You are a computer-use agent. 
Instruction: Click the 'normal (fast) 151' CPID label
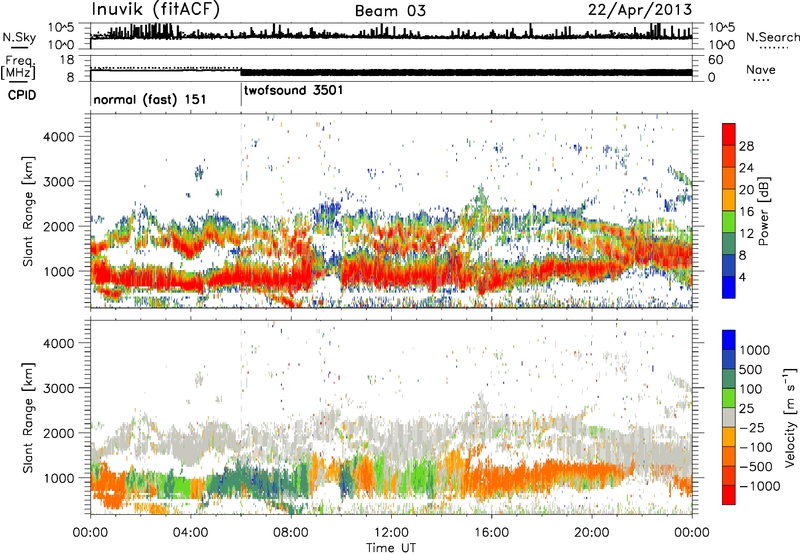click(x=149, y=99)
